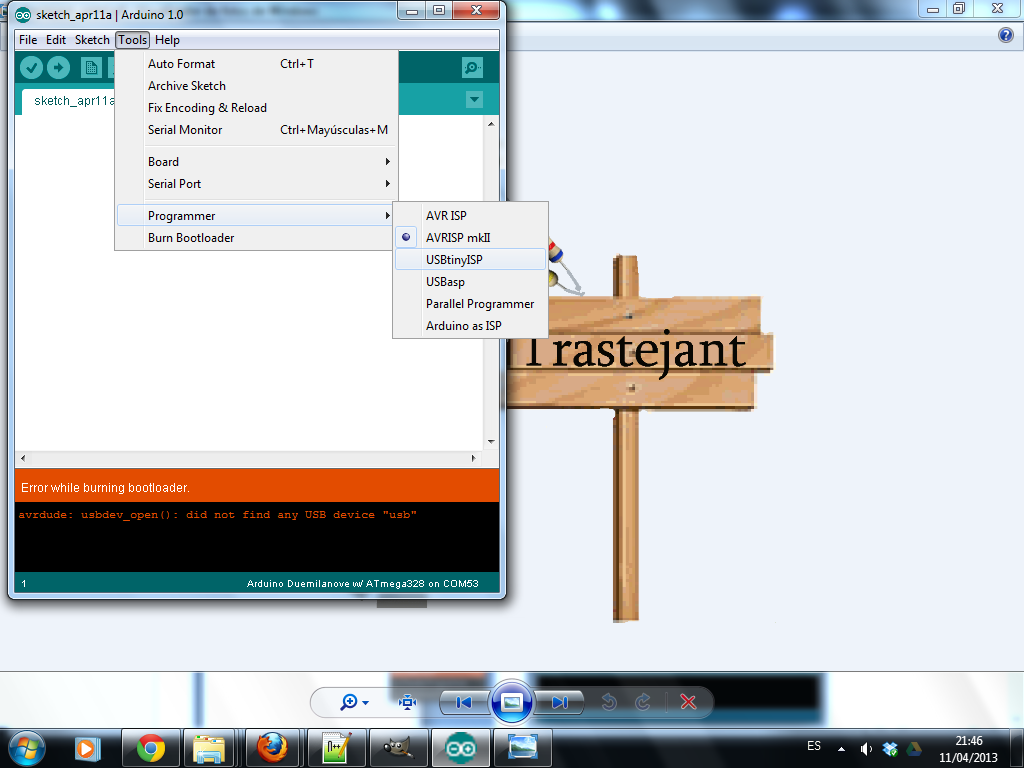Click the board status text 'Arduino Duemilanove w/ ATmega328 on COM53'

(x=362, y=584)
